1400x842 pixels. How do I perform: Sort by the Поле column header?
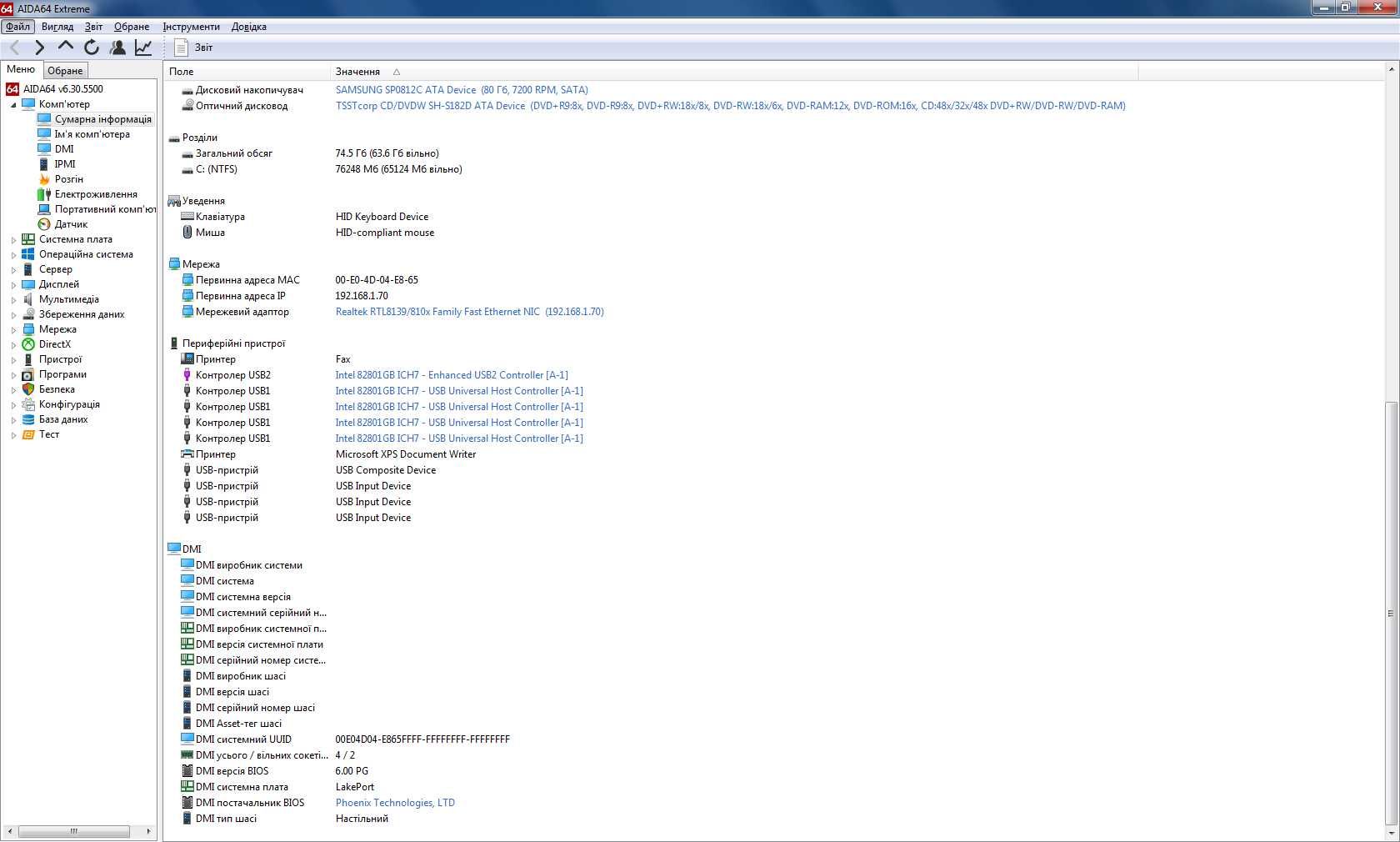[247, 72]
